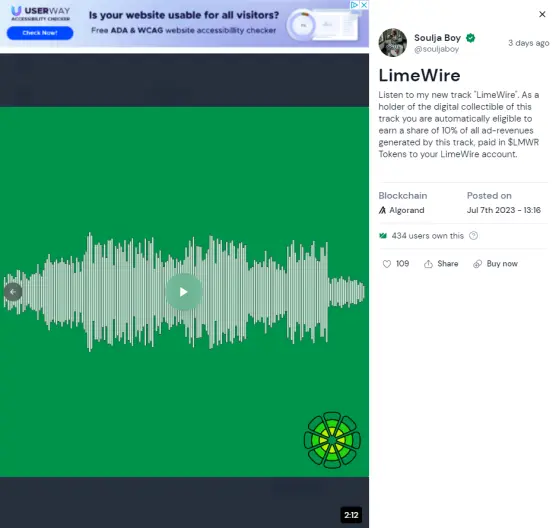This screenshot has height=528, width=559.
Task: Click Check Now on the UserWay ad
Action: (40, 33)
